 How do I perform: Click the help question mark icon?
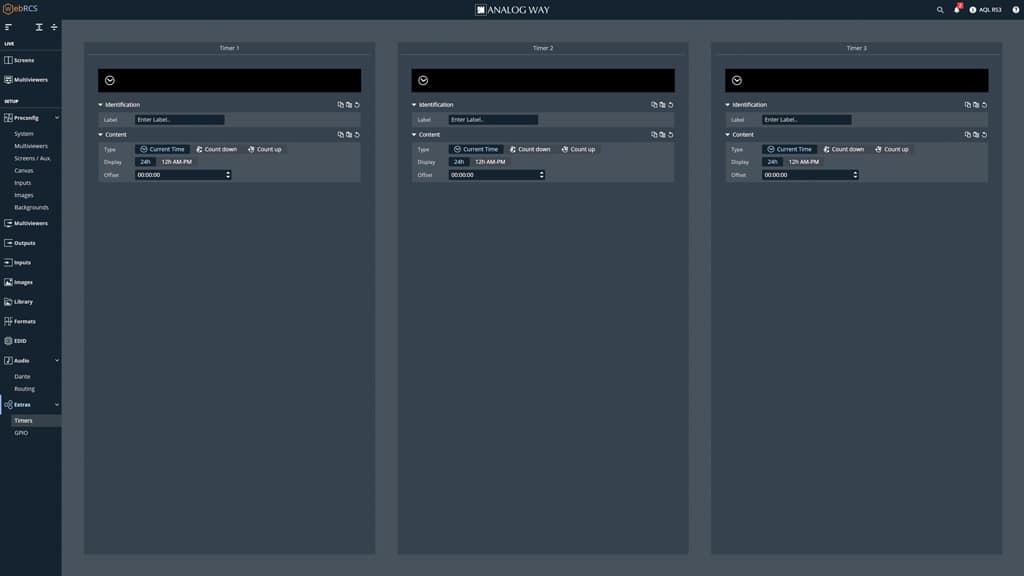pyautogui.click(x=1016, y=10)
